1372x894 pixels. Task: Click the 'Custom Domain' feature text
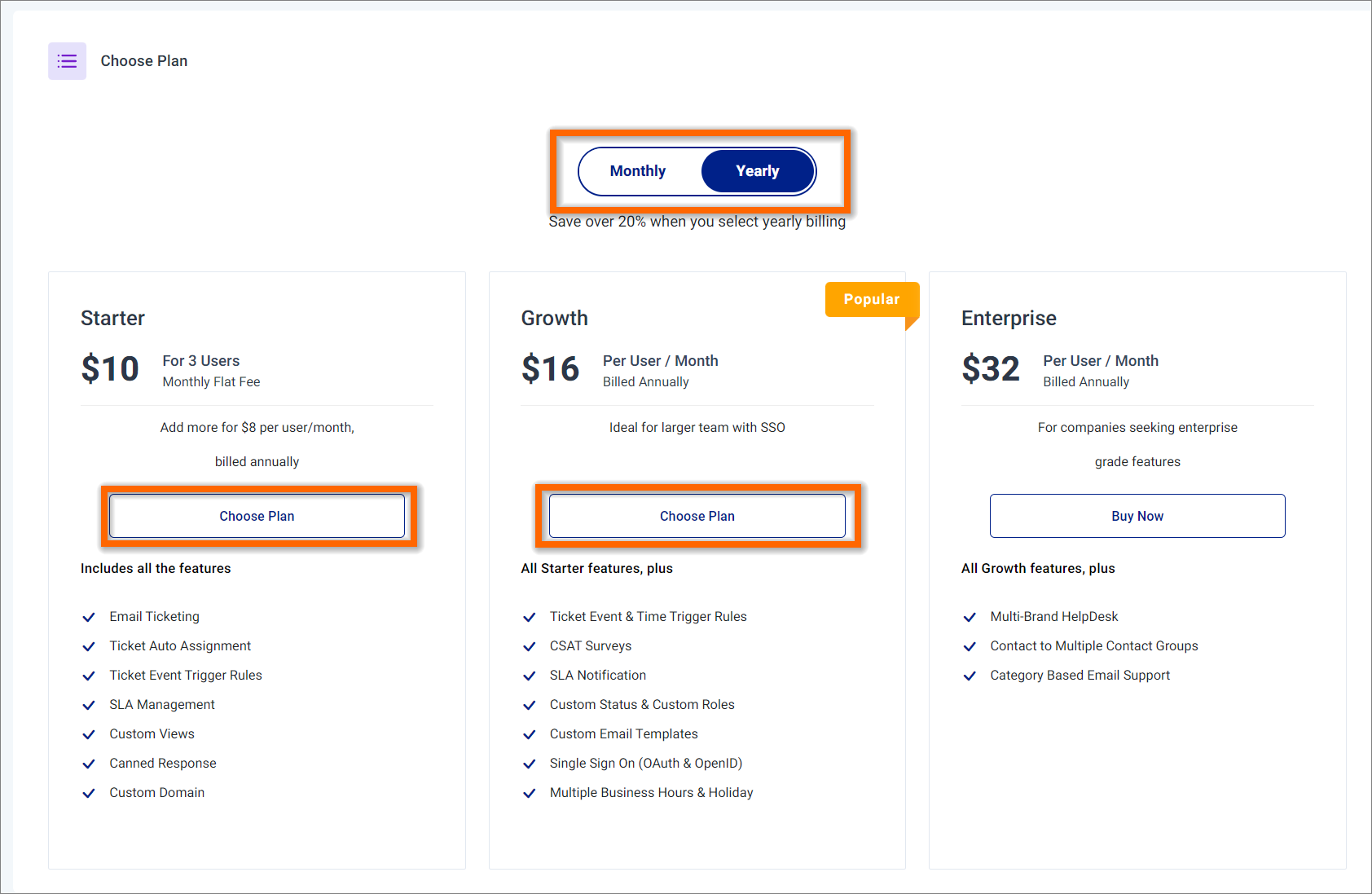[157, 793]
